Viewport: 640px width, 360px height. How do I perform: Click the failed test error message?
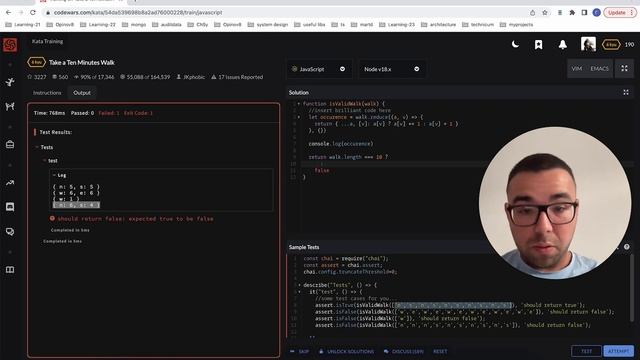[135, 219]
